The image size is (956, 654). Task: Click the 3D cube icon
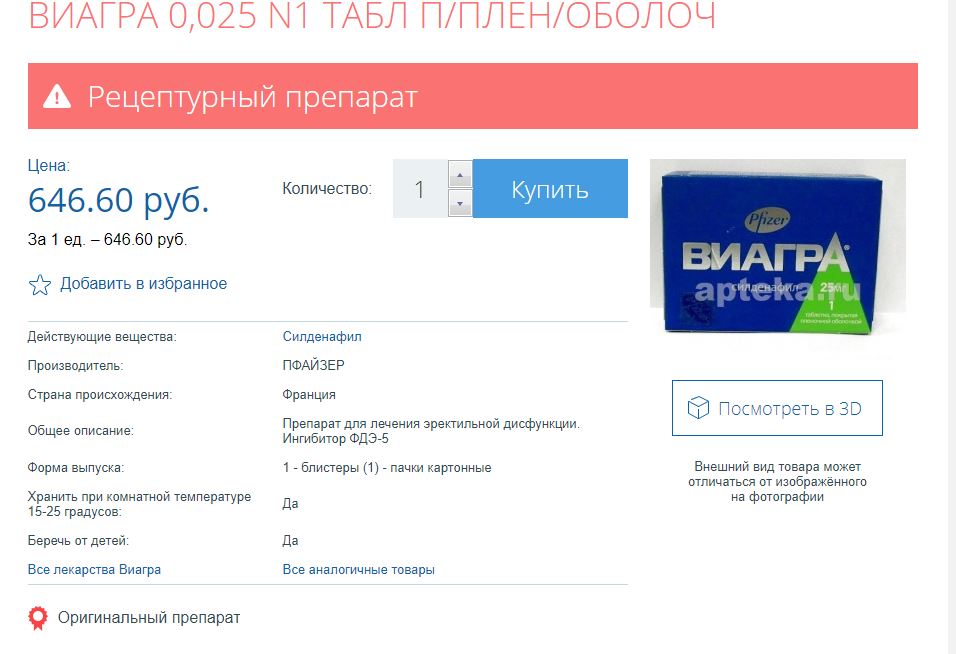click(x=698, y=408)
